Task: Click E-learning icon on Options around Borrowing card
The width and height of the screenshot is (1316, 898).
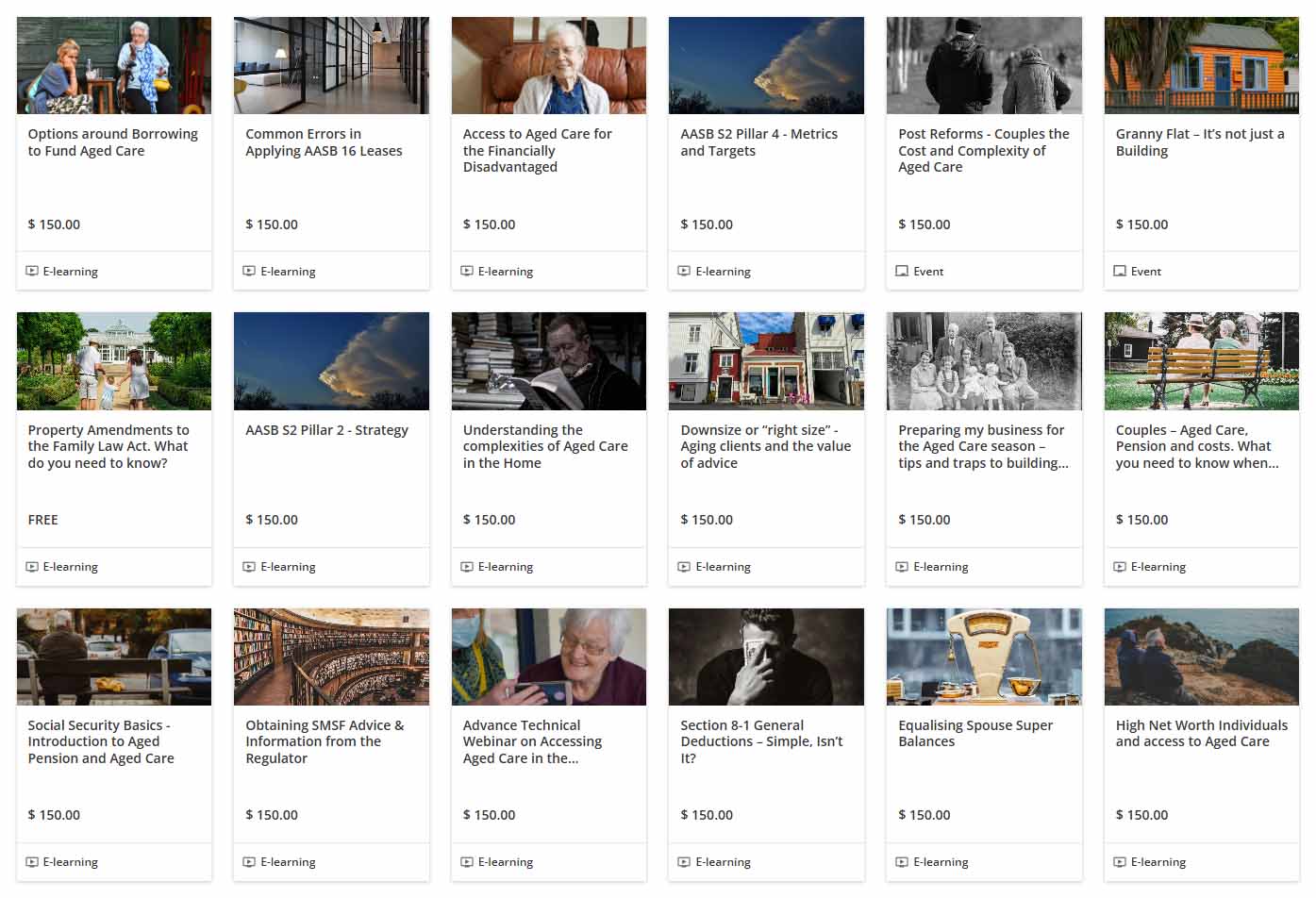Action: click(32, 272)
